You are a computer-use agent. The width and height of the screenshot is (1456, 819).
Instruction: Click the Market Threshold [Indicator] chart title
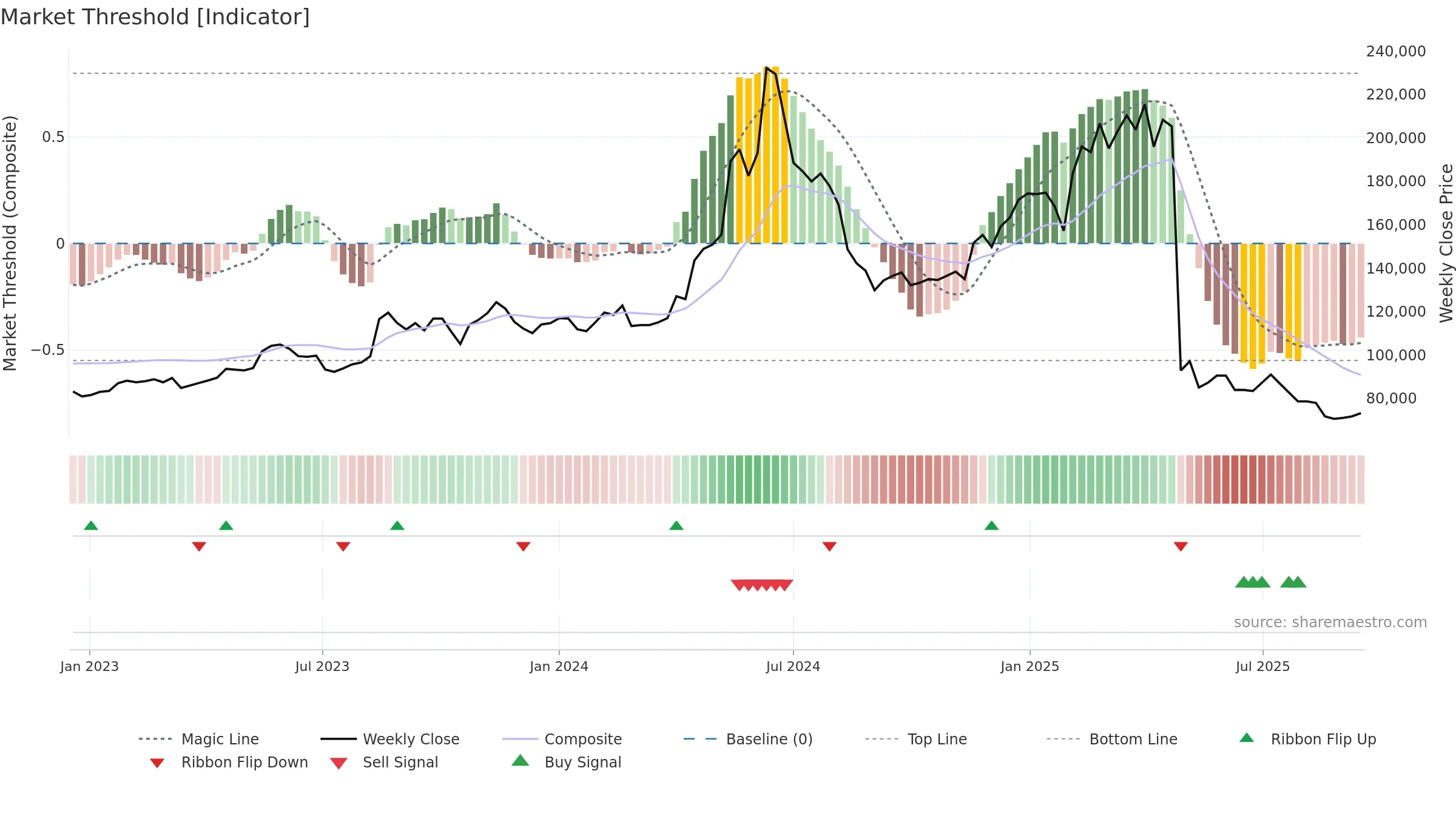tap(155, 17)
